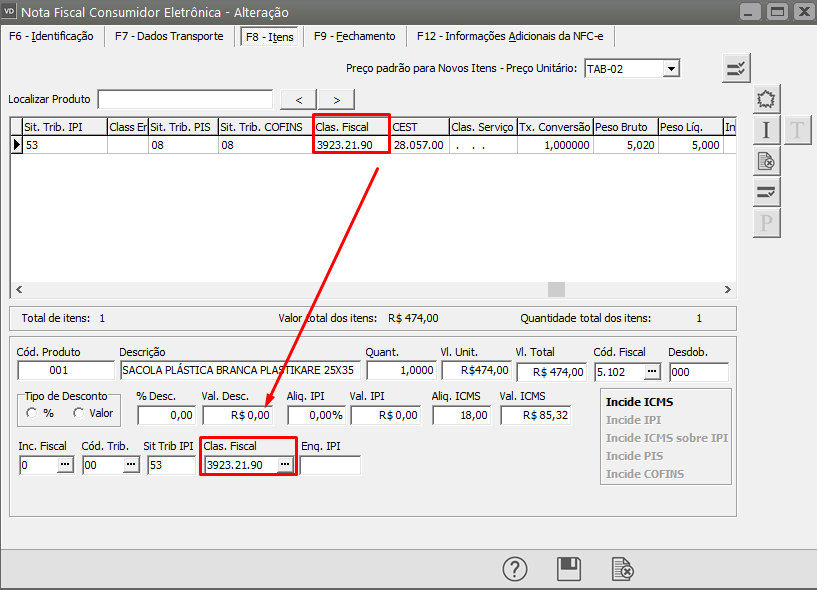
Task: Click the delete item document icon in right toolbar
Action: (x=766, y=160)
